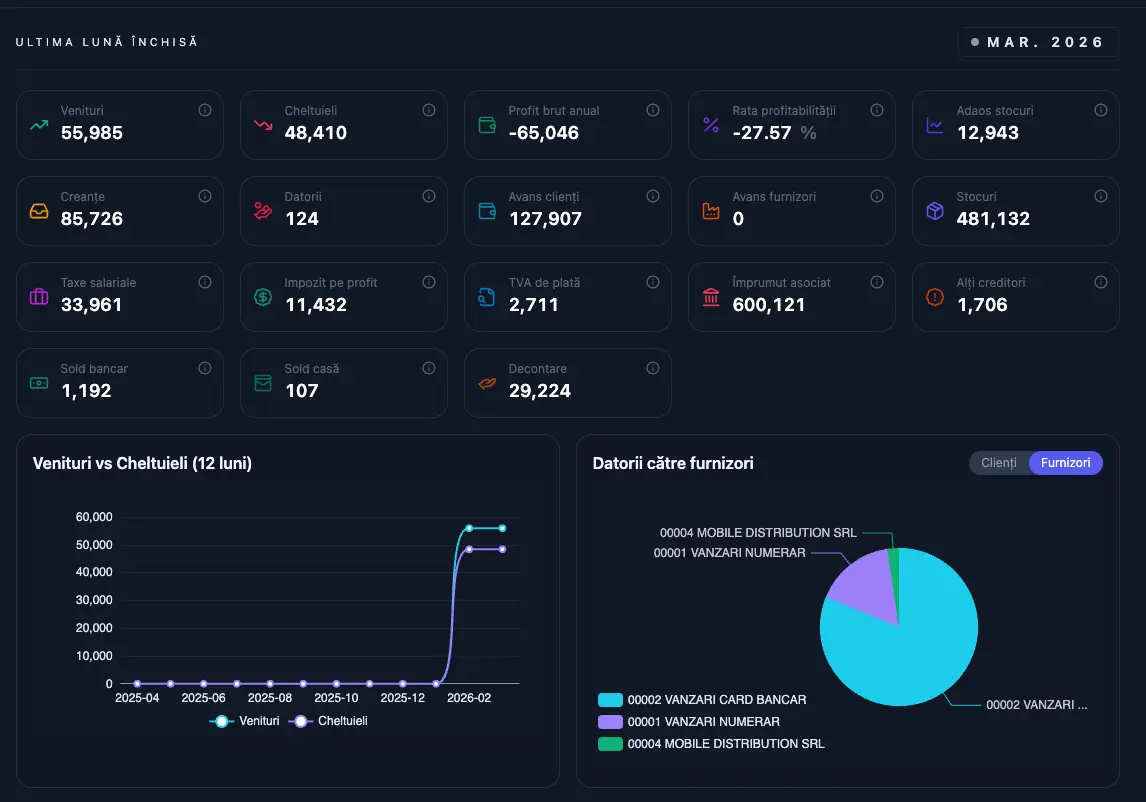Viewport: 1146px width, 802px height.
Task: Click the Sold bancar banknote icon
Action: pyautogui.click(x=39, y=383)
